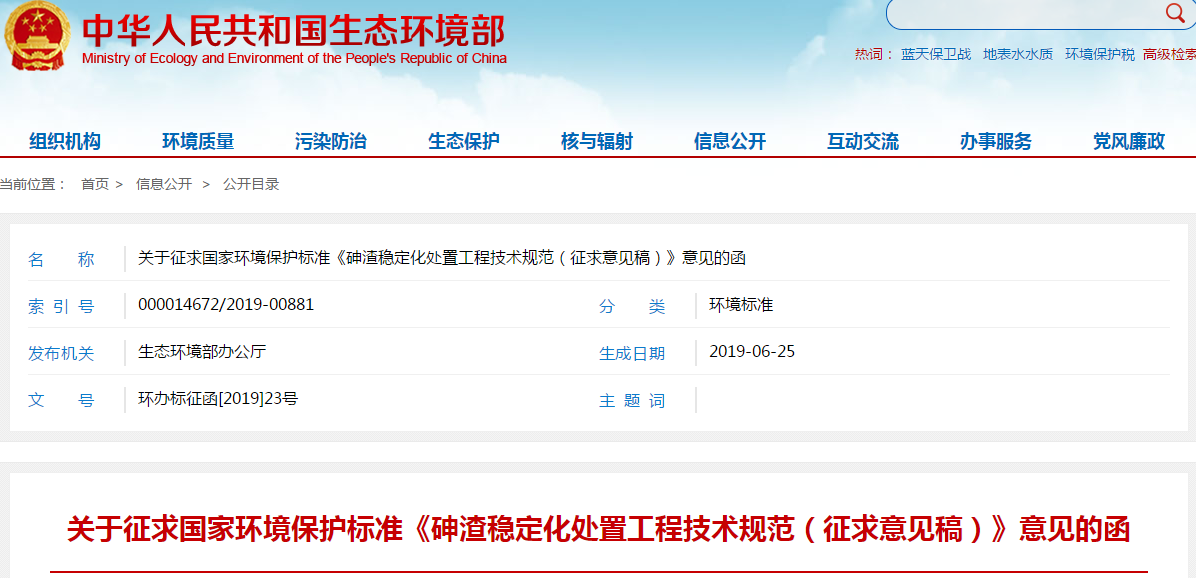Click the hot word 环境保护税
The width and height of the screenshot is (1196, 578).
[1100, 55]
